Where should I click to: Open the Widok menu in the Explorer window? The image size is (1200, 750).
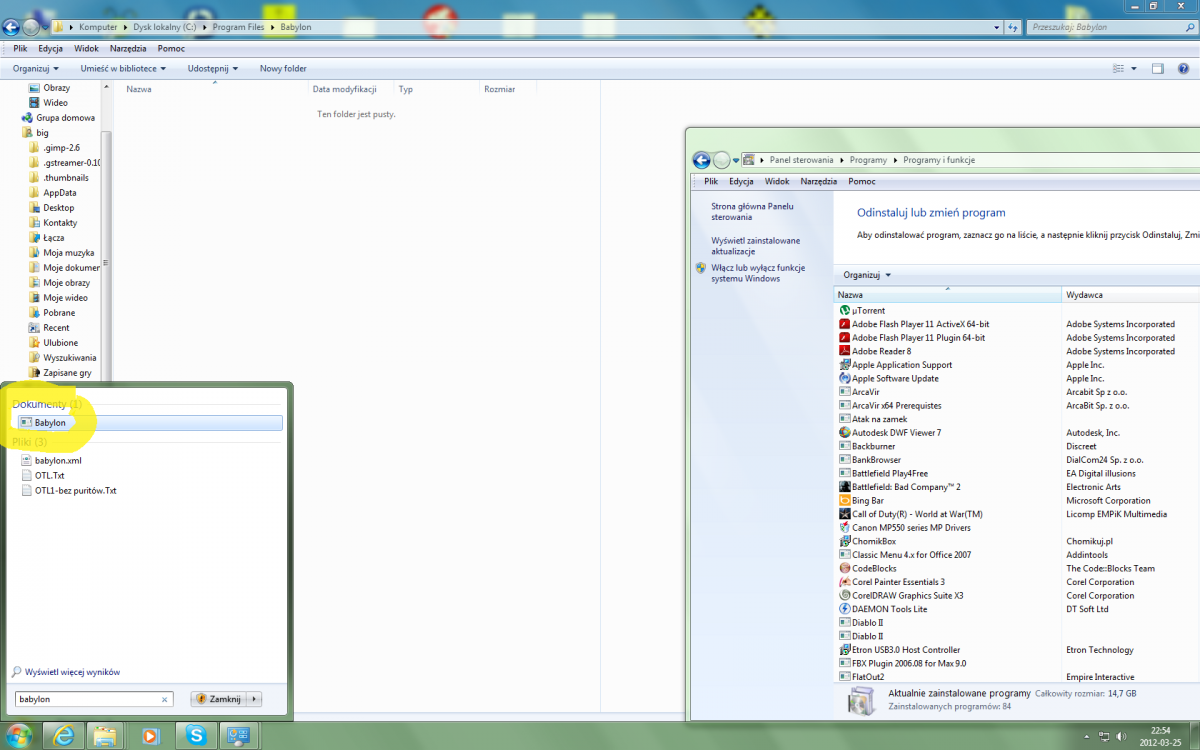tap(86, 48)
